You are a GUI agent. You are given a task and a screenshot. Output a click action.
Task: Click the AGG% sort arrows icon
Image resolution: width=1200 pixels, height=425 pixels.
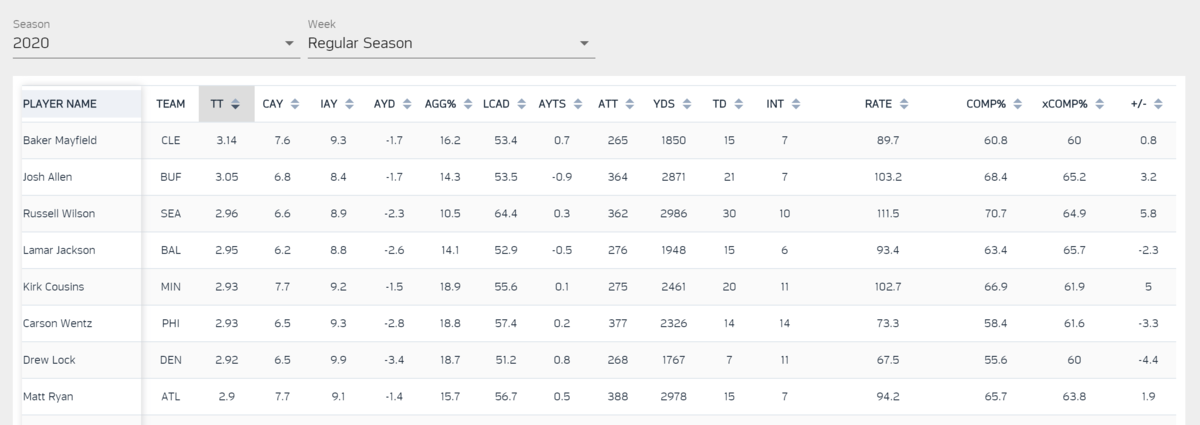[x=467, y=104]
